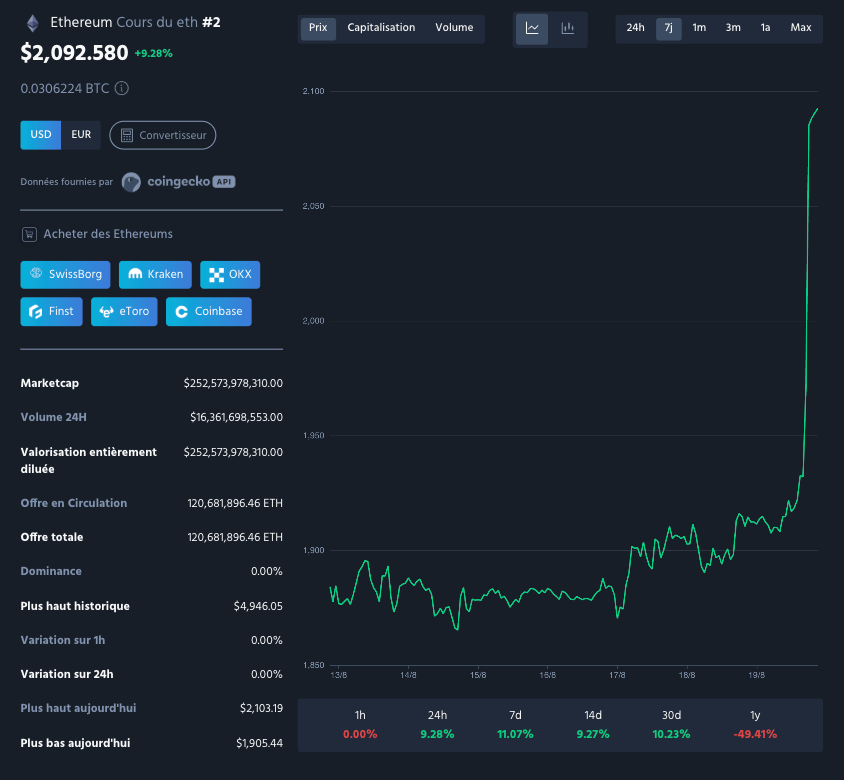
Task: Select the 24h chart range
Action: tap(635, 28)
